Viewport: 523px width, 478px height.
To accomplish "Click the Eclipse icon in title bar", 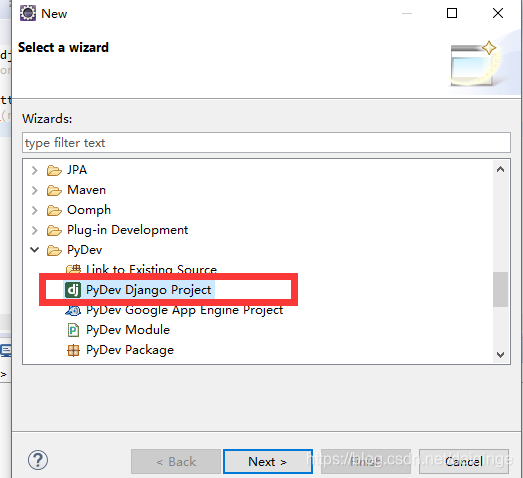I will click(28, 13).
